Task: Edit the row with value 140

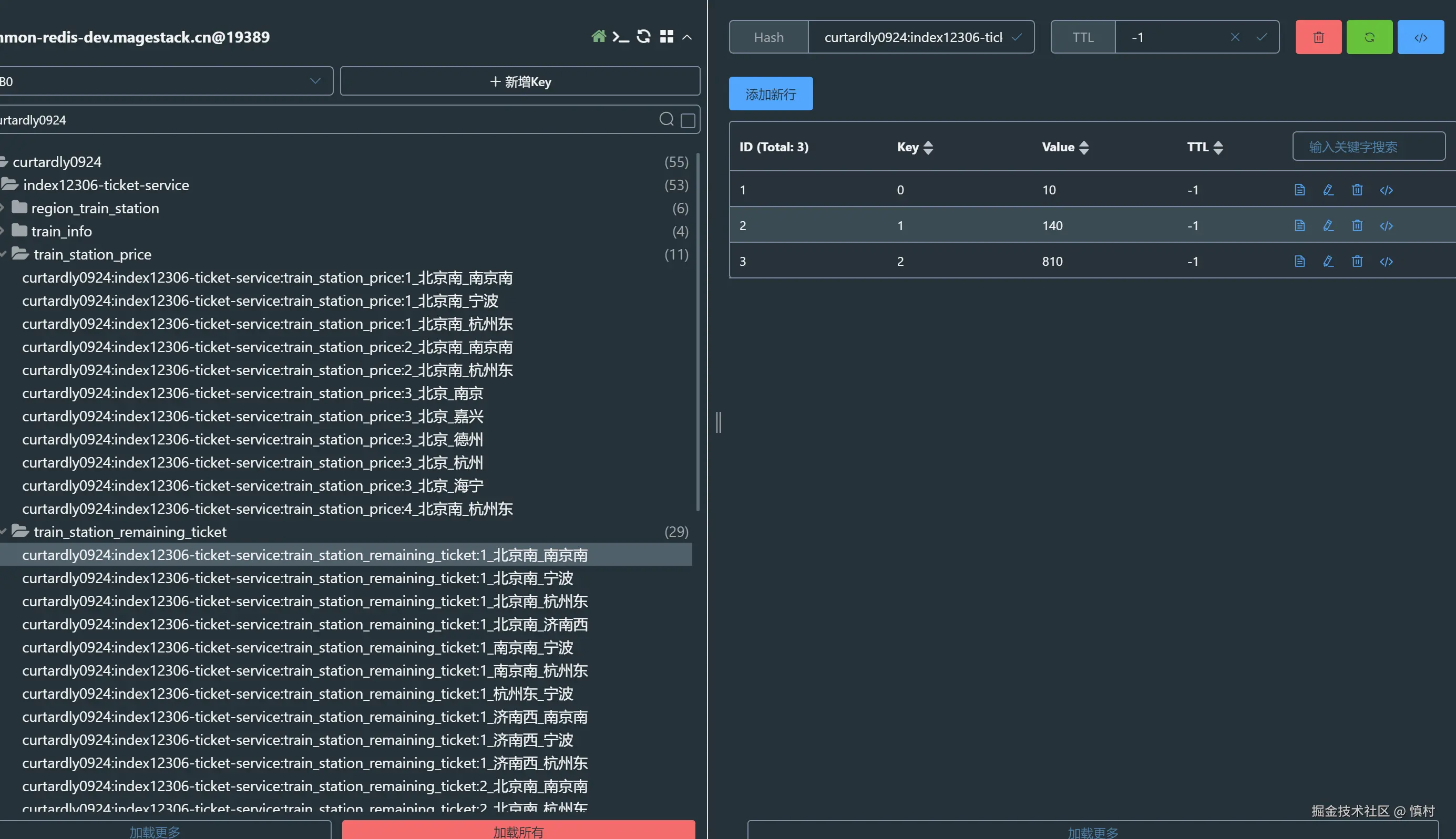Action: (1328, 225)
